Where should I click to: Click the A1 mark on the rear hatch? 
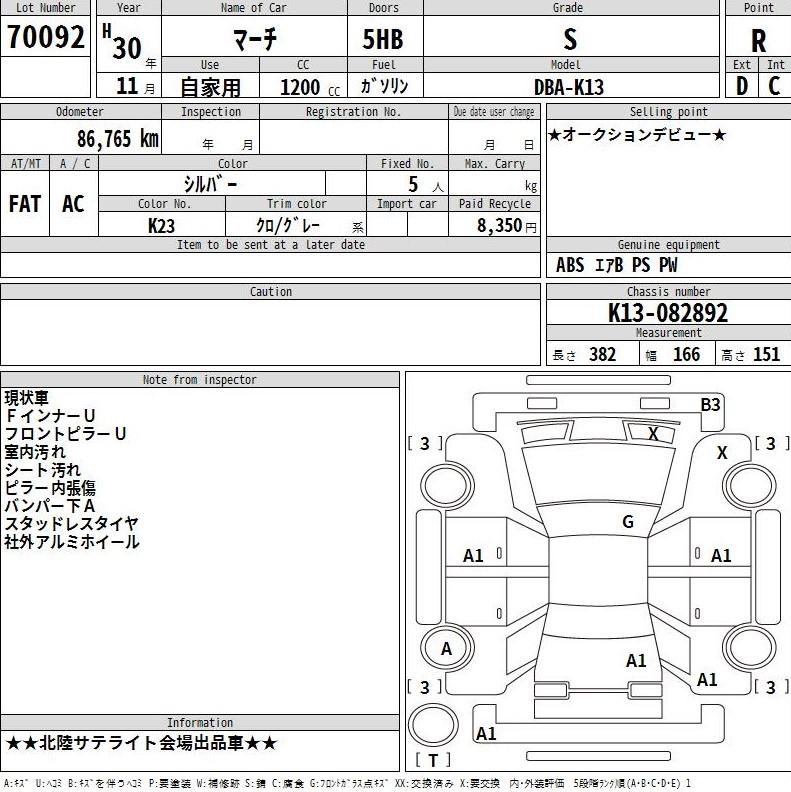coord(636,661)
